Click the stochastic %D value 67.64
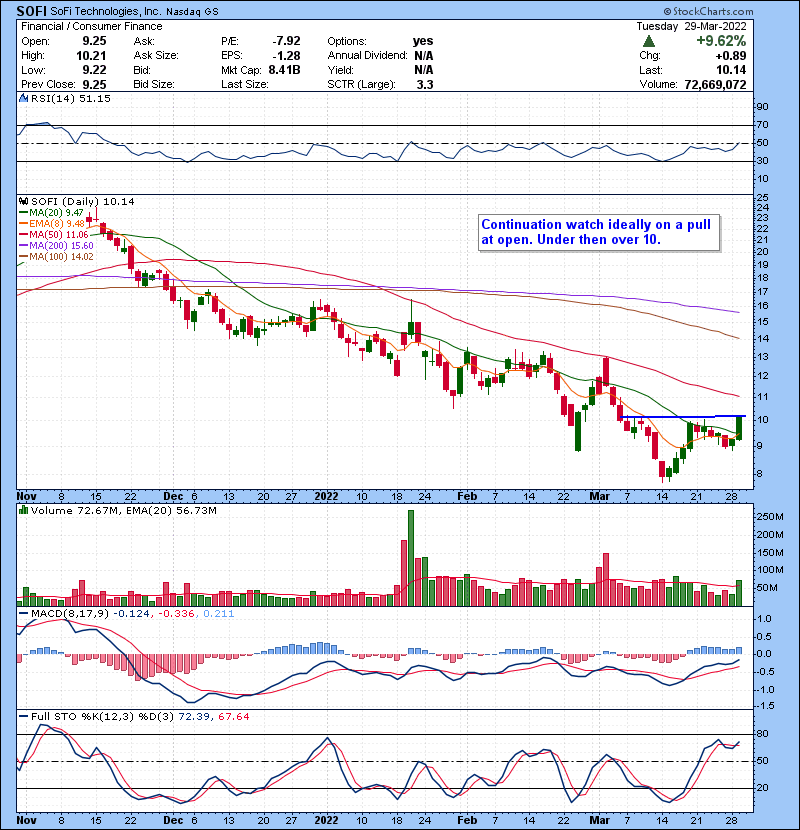800x830 pixels. coord(233,716)
